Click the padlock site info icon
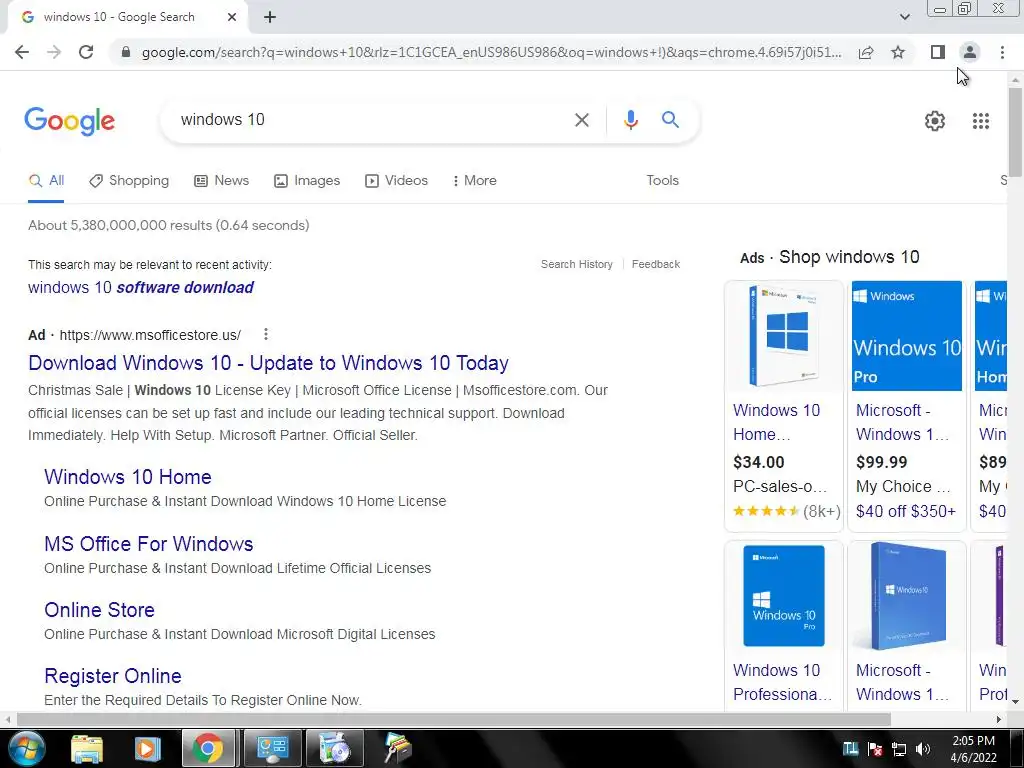1024x768 pixels. click(x=126, y=52)
